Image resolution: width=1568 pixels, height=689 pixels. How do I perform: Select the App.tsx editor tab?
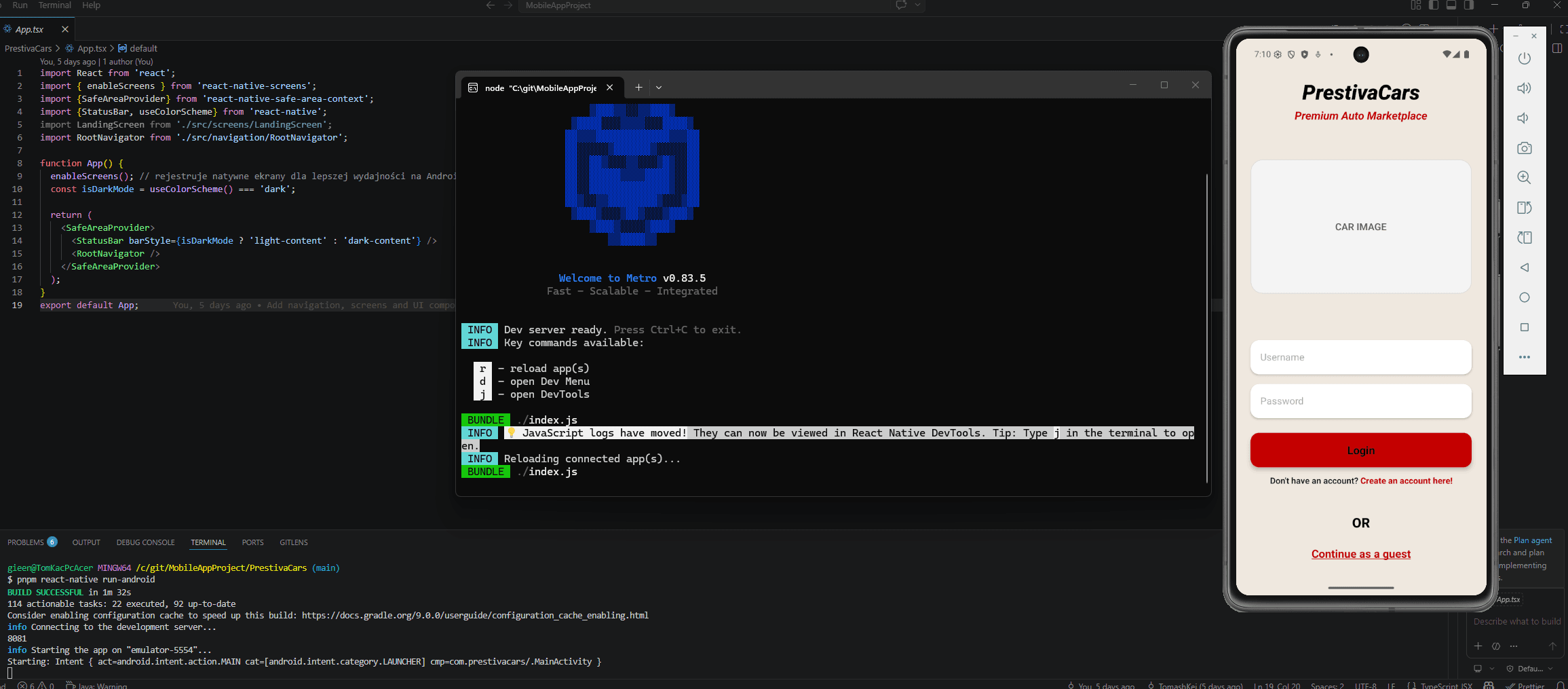coord(29,29)
